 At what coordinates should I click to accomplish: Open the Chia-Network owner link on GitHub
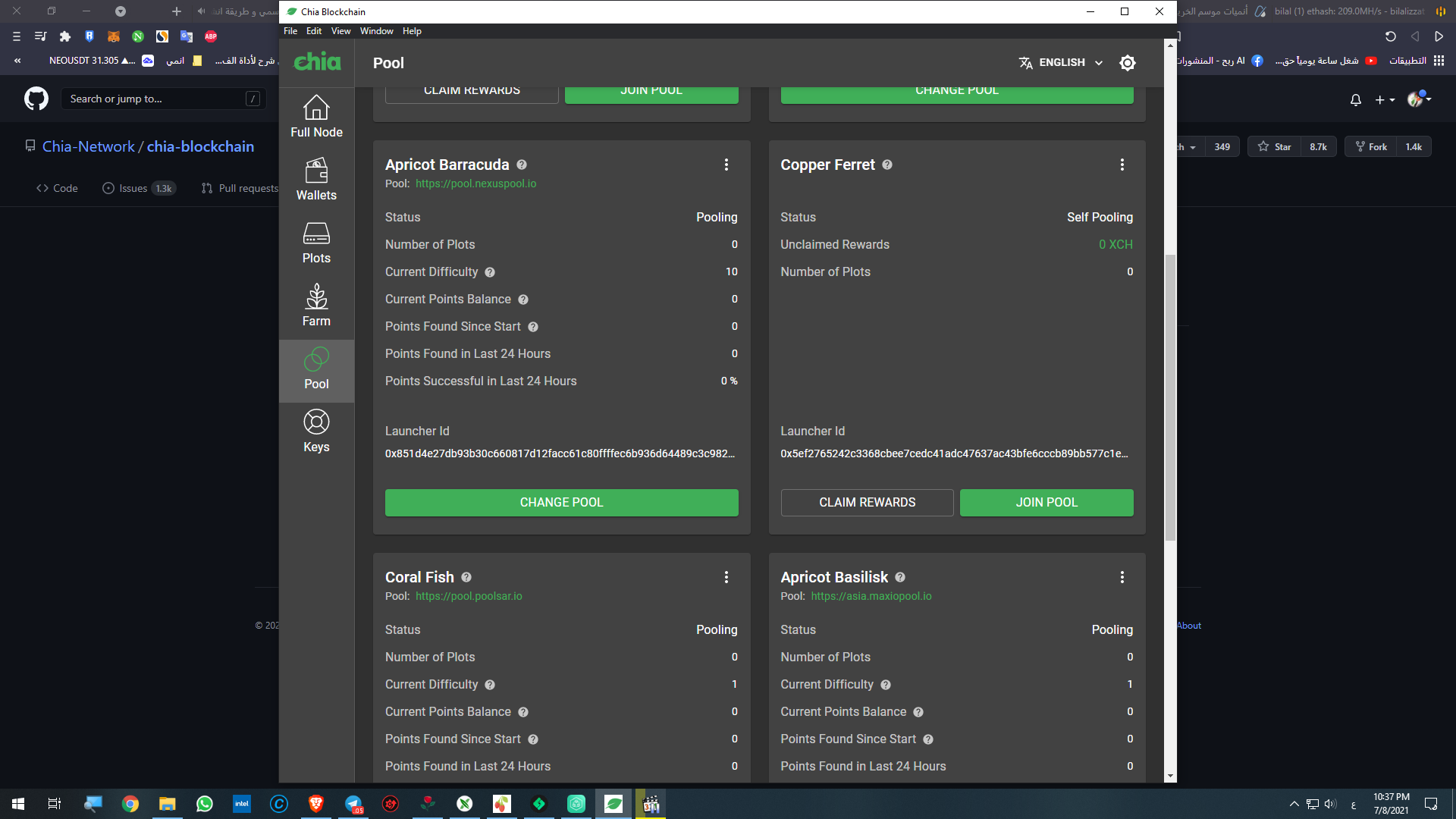[88, 146]
